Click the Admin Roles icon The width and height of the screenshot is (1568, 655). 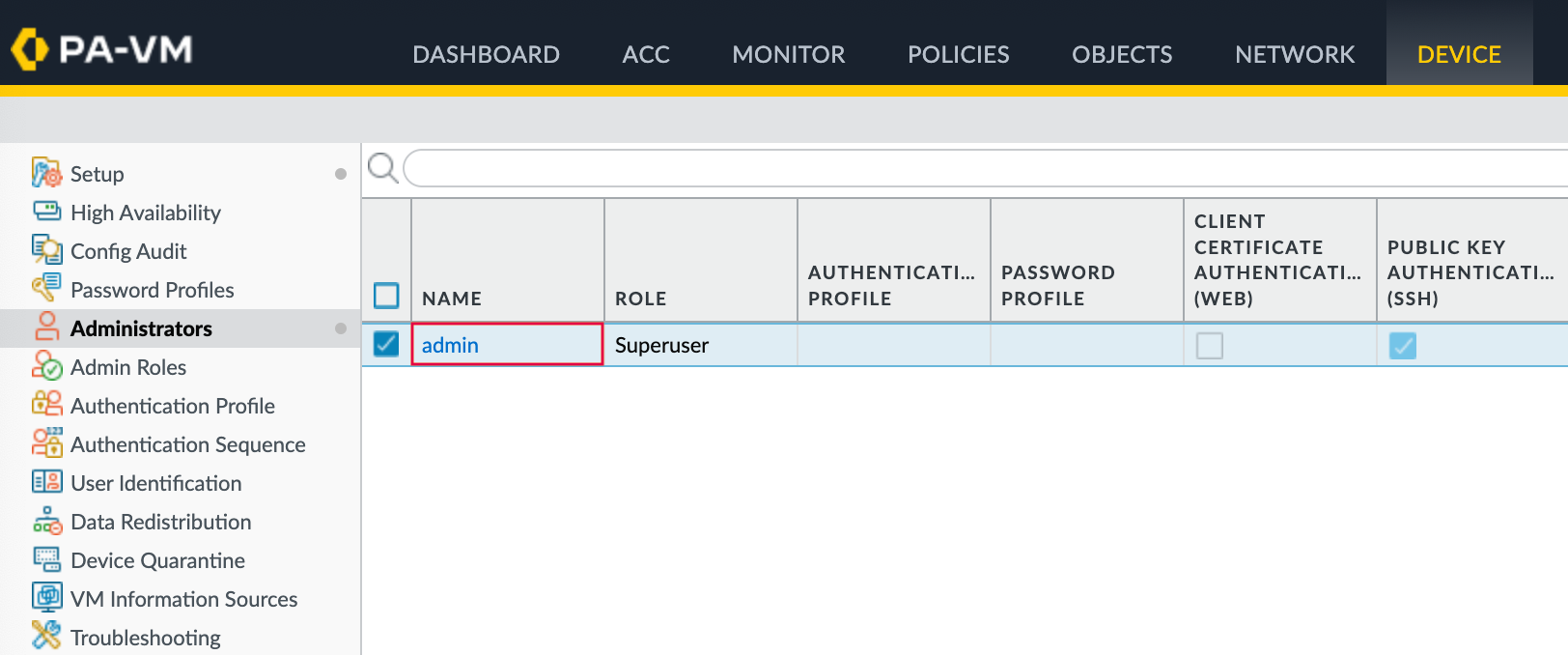46,366
